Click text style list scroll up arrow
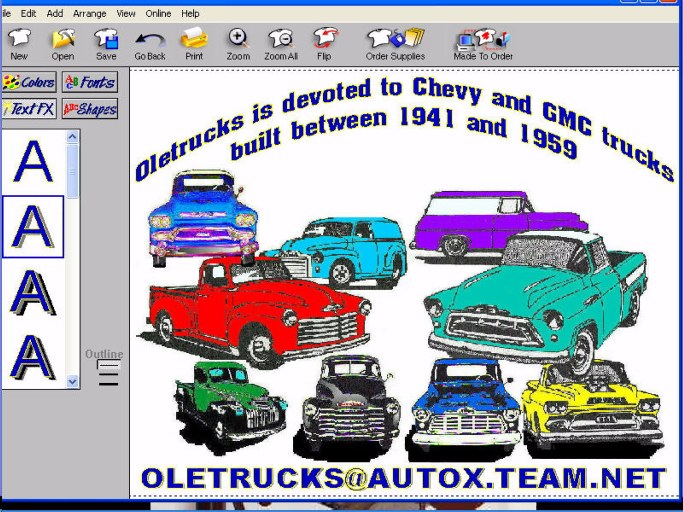 pyautogui.click(x=72, y=137)
